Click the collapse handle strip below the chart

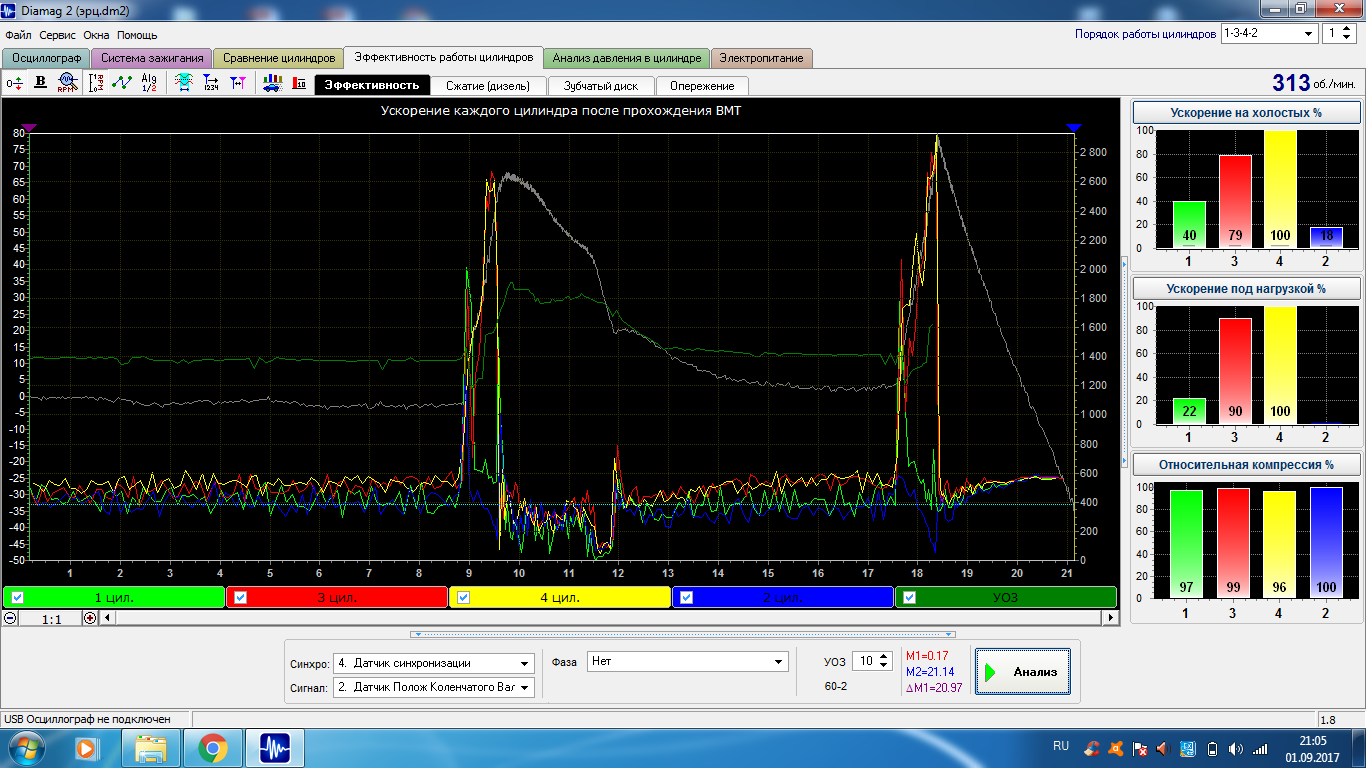pyautogui.click(x=683, y=634)
